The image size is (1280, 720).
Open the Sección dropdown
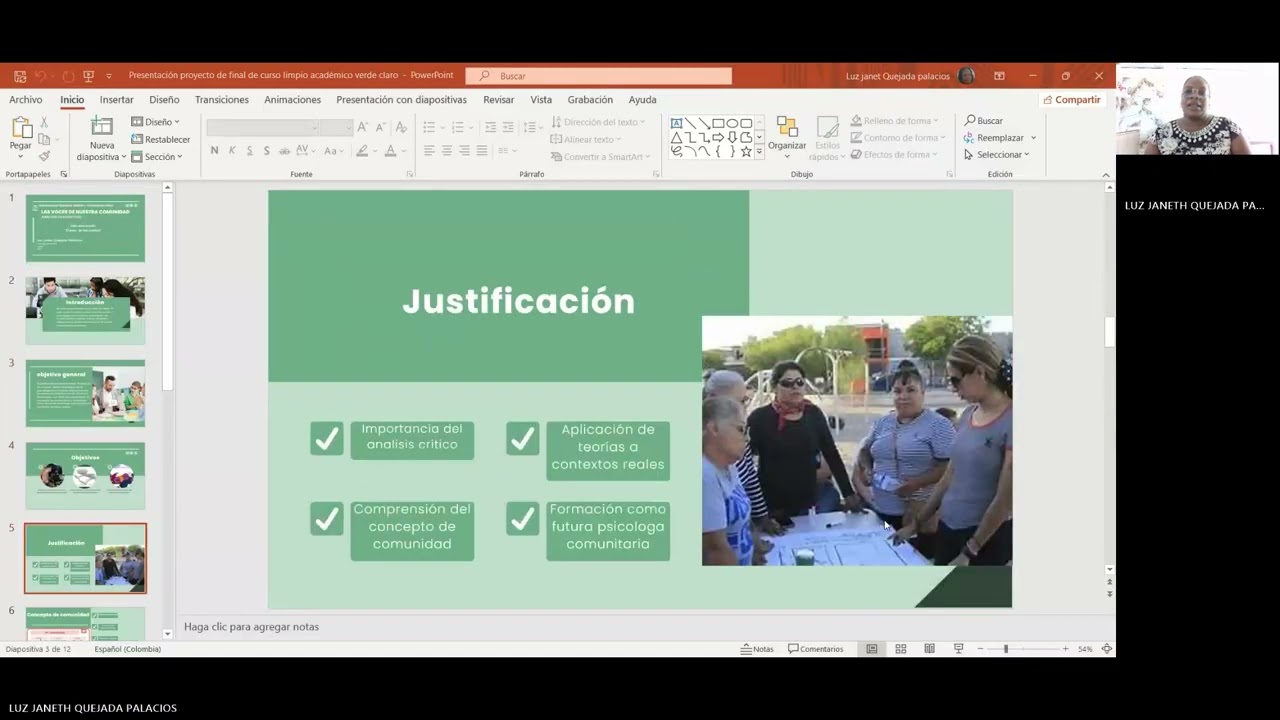point(157,157)
